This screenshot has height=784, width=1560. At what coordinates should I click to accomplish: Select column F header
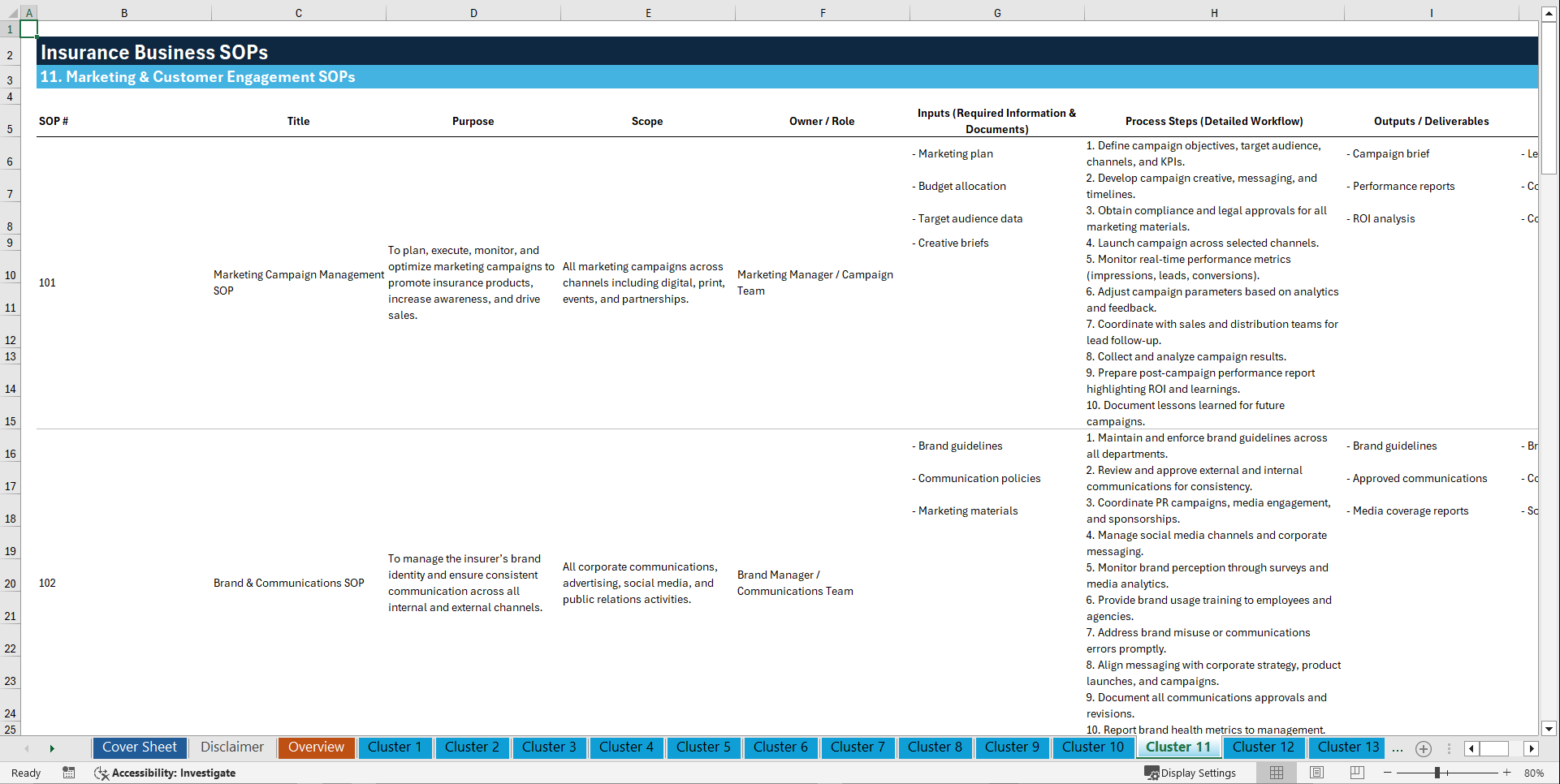click(x=823, y=12)
